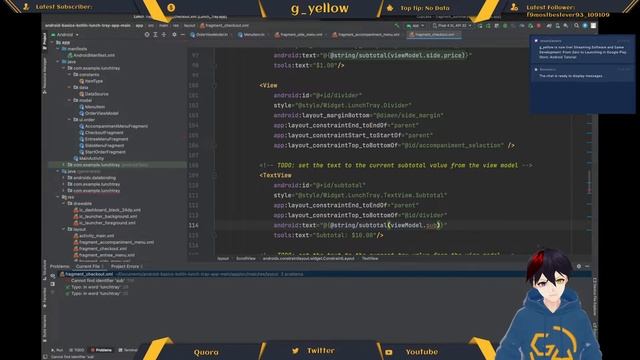Image resolution: width=640 pixels, height=360 pixels.
Task: Click the Search Everywhere magnifier icon
Action: tap(576, 25)
